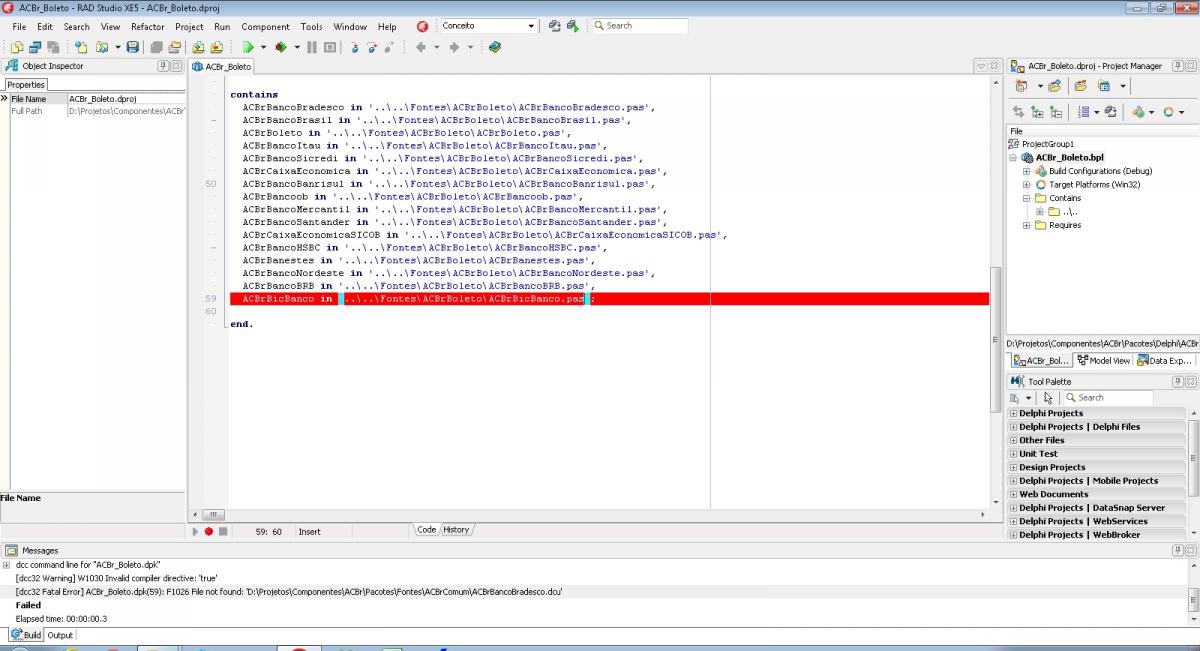Click the Tool Palette search field
The height and width of the screenshot is (651, 1200).
tap(1107, 398)
